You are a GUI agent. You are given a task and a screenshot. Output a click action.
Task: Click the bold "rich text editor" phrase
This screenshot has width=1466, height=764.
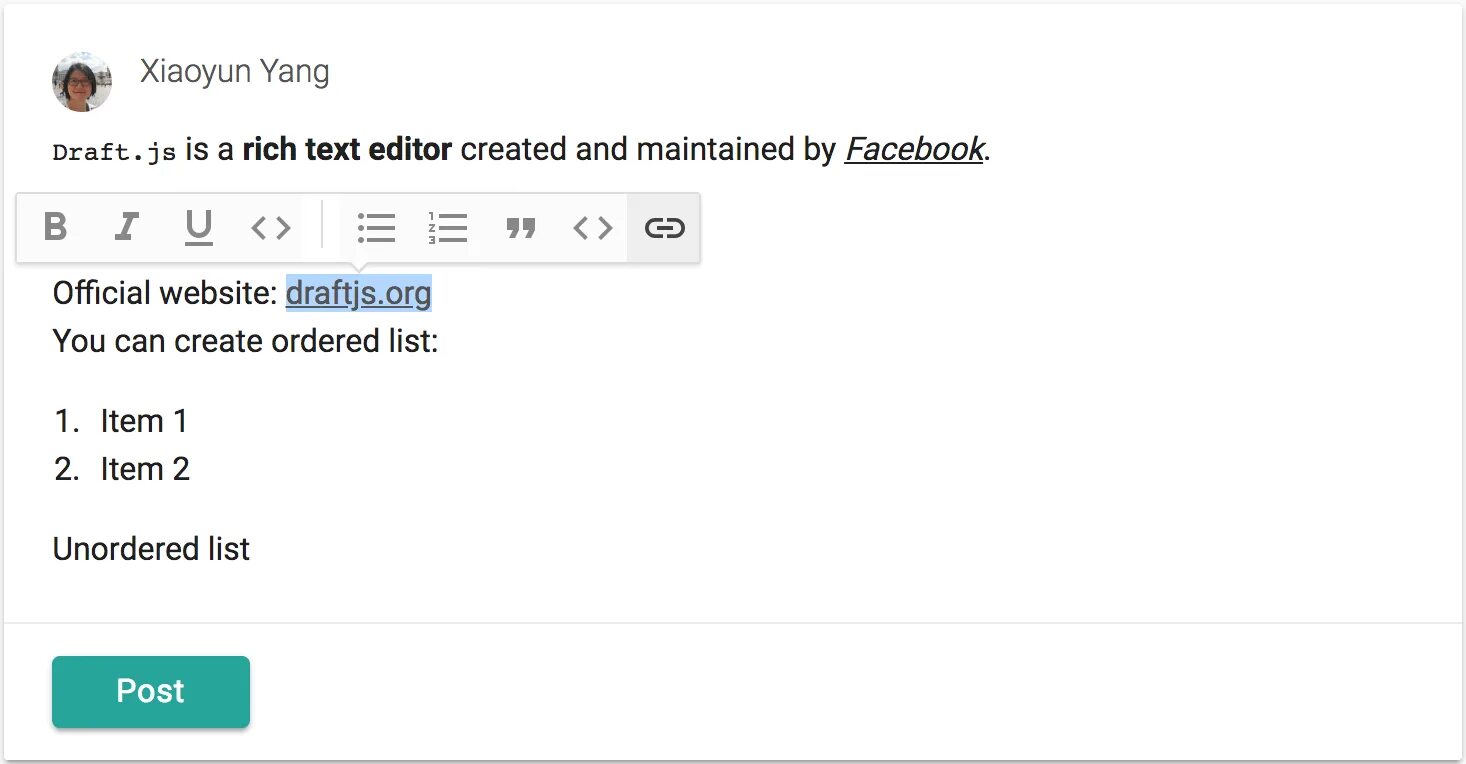point(347,150)
